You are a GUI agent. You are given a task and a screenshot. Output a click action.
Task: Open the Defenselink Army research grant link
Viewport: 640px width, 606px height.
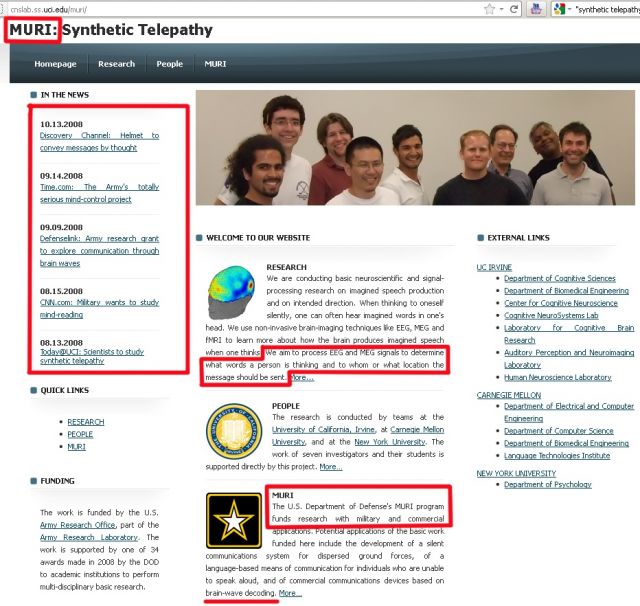point(100,251)
